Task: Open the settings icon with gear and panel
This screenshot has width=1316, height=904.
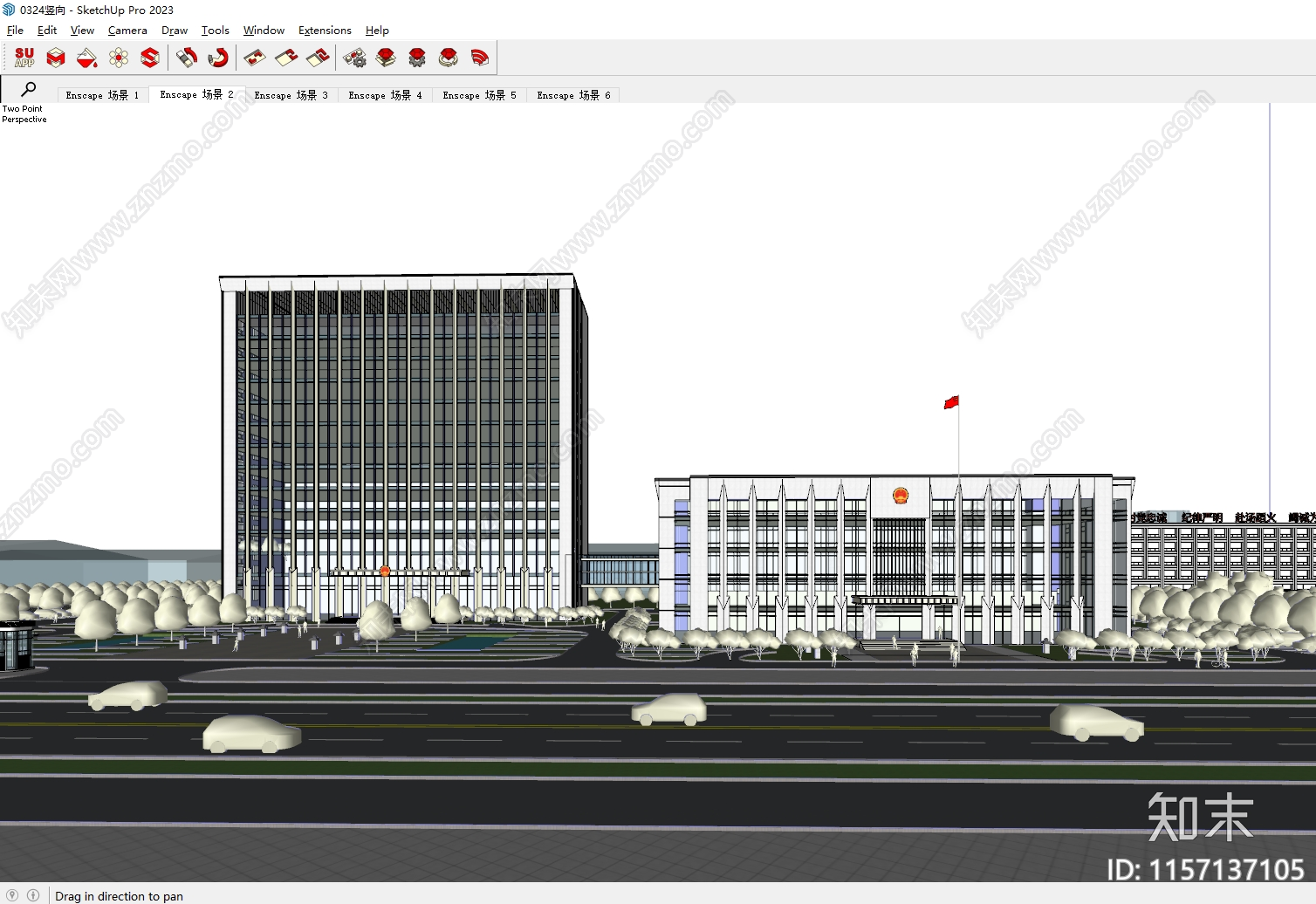Action: tap(354, 58)
